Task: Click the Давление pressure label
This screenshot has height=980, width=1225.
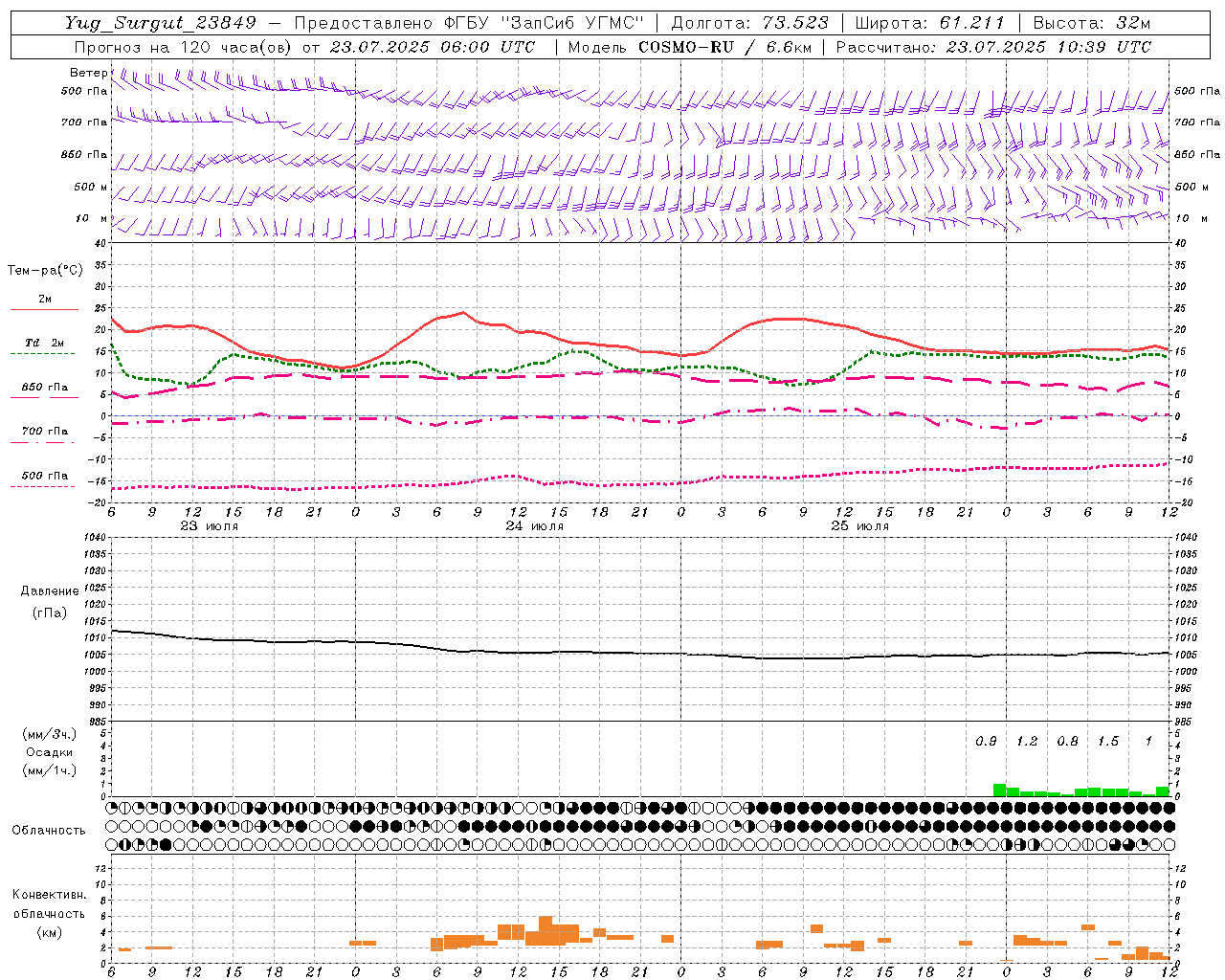Action: click(50, 591)
